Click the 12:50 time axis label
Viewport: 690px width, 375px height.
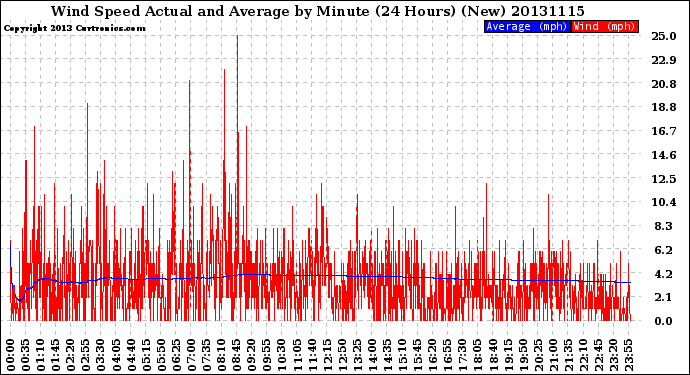point(342,355)
